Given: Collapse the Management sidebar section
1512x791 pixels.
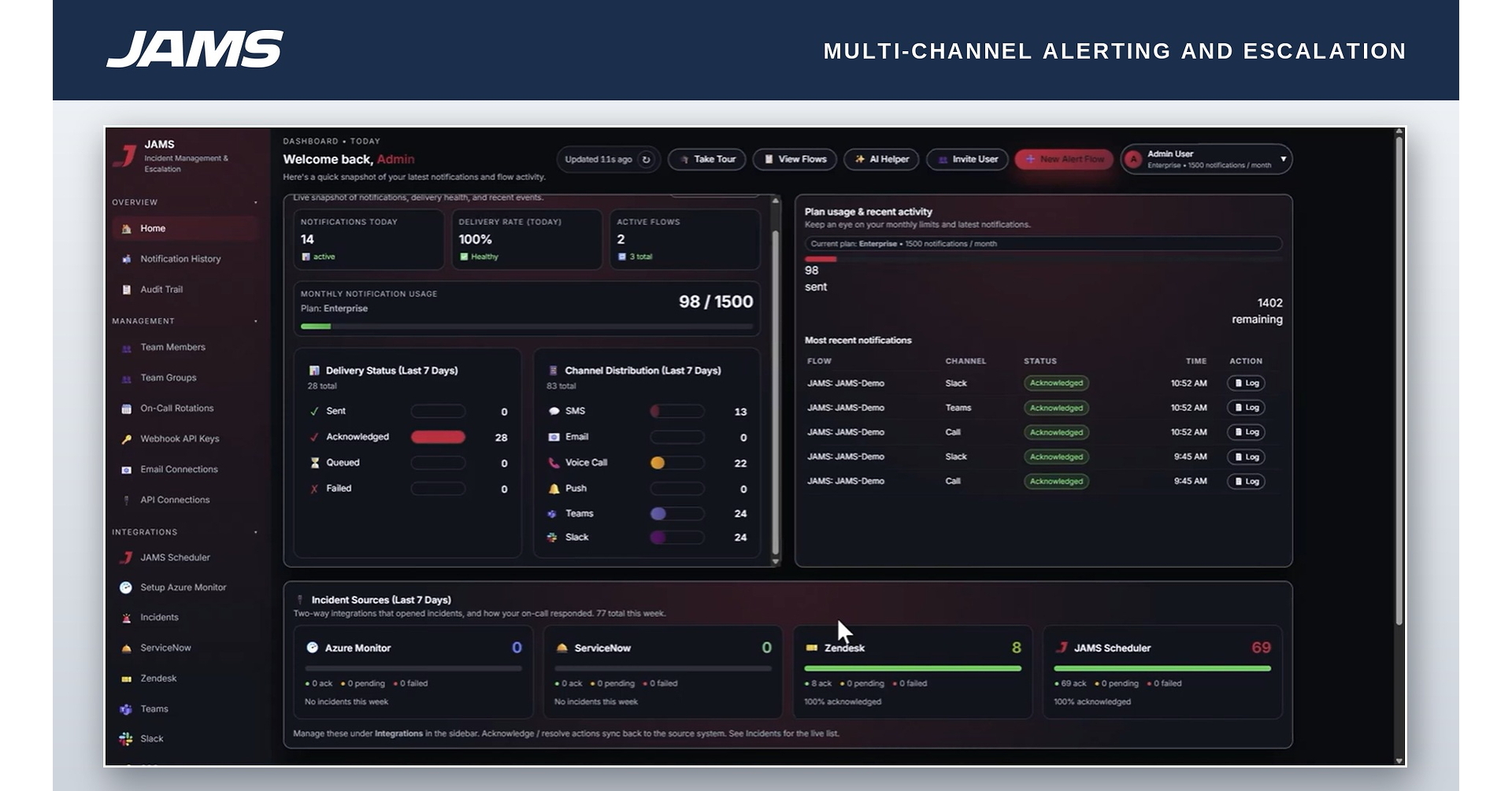Looking at the screenshot, I should (x=256, y=321).
